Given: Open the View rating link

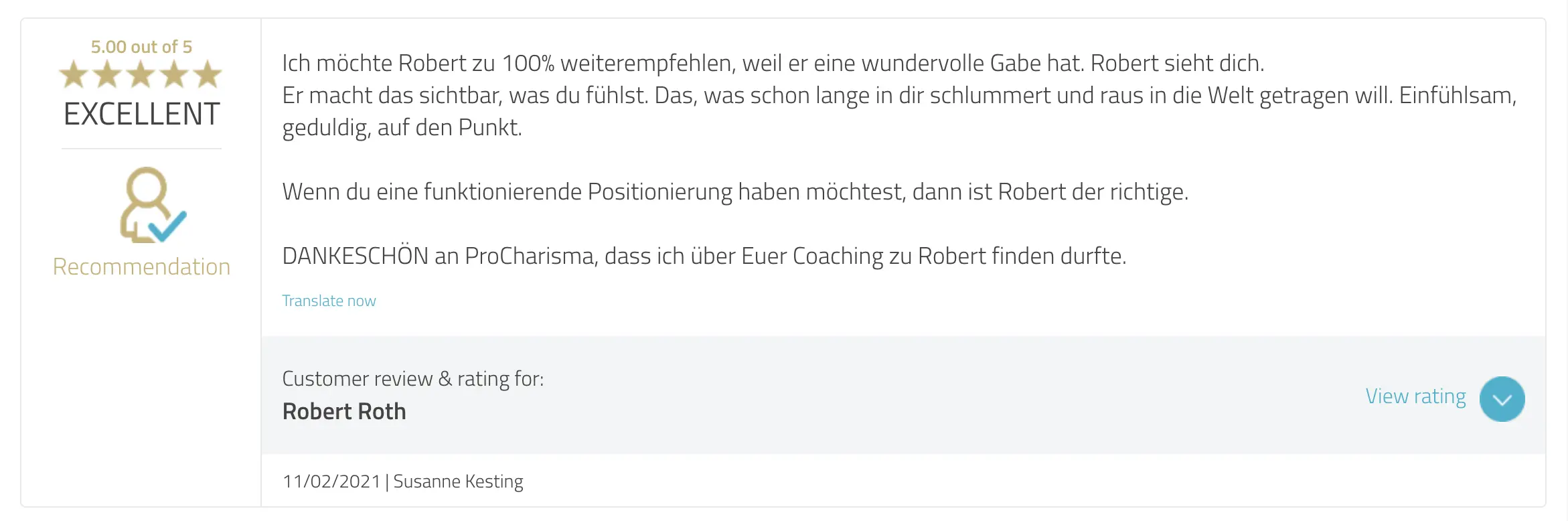Looking at the screenshot, I should [x=1415, y=396].
